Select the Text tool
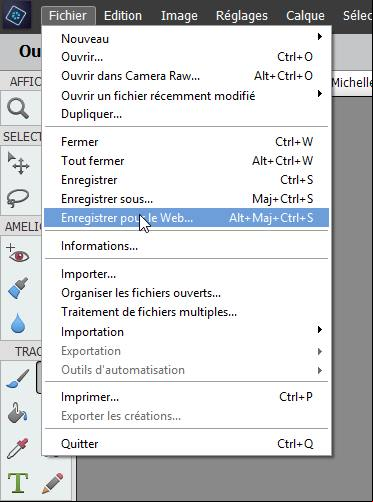Image resolution: width=373 pixels, height=502 pixels. [18, 482]
